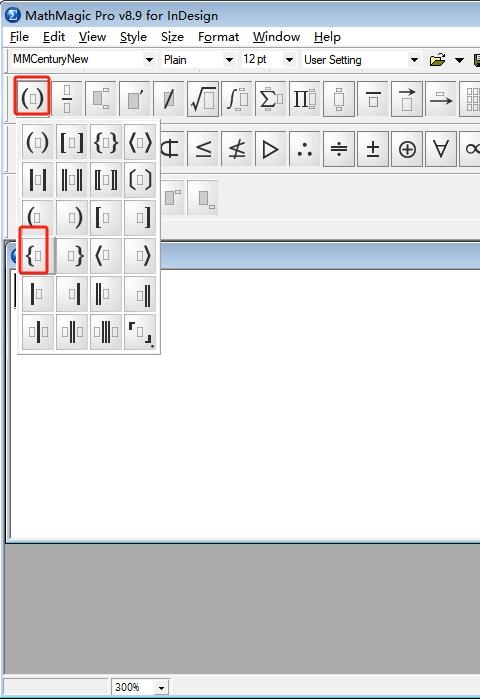
Task: Open the less-than-or-equal symbol palette
Action: [x=203, y=149]
